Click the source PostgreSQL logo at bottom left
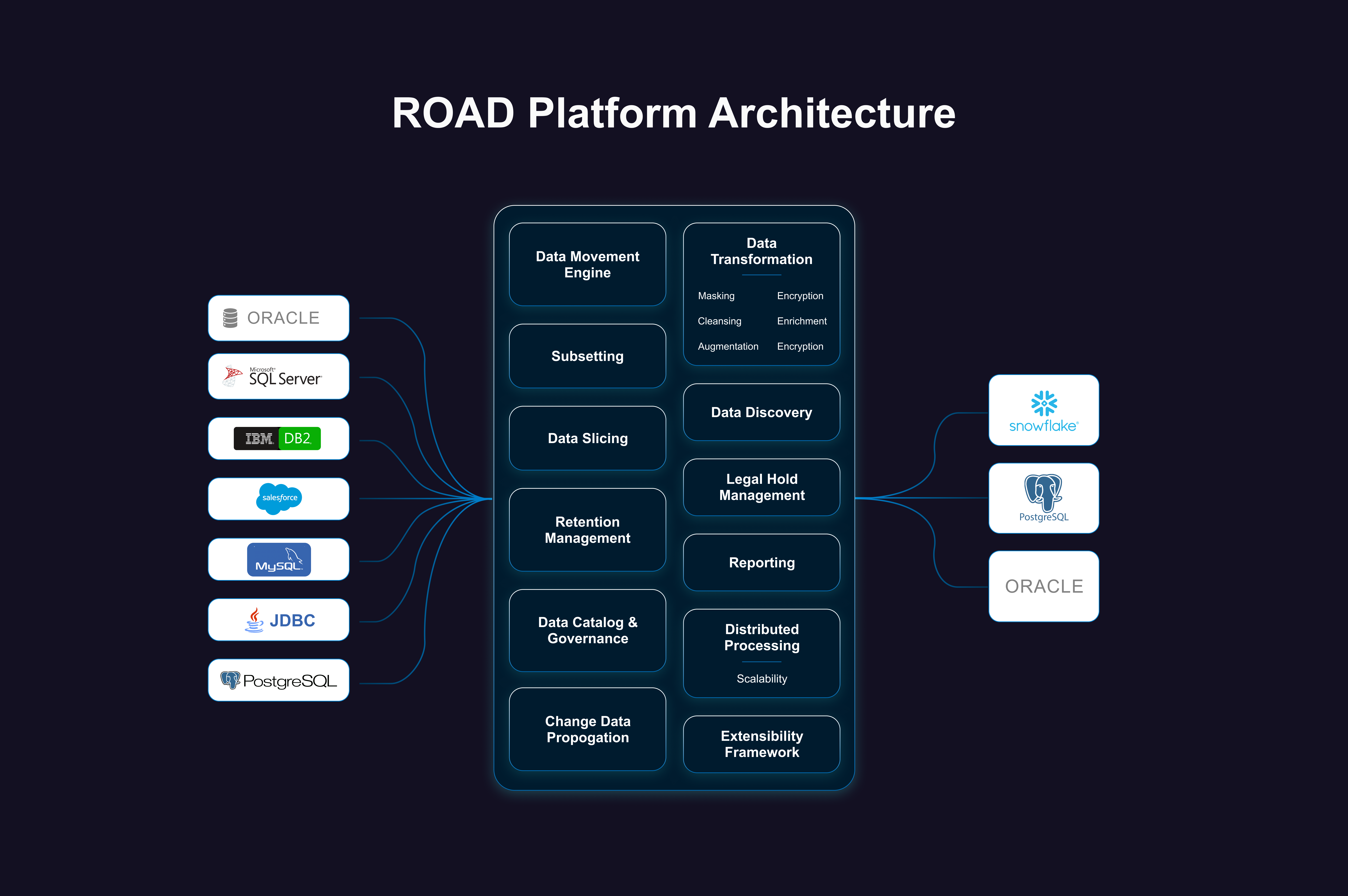 point(279,680)
